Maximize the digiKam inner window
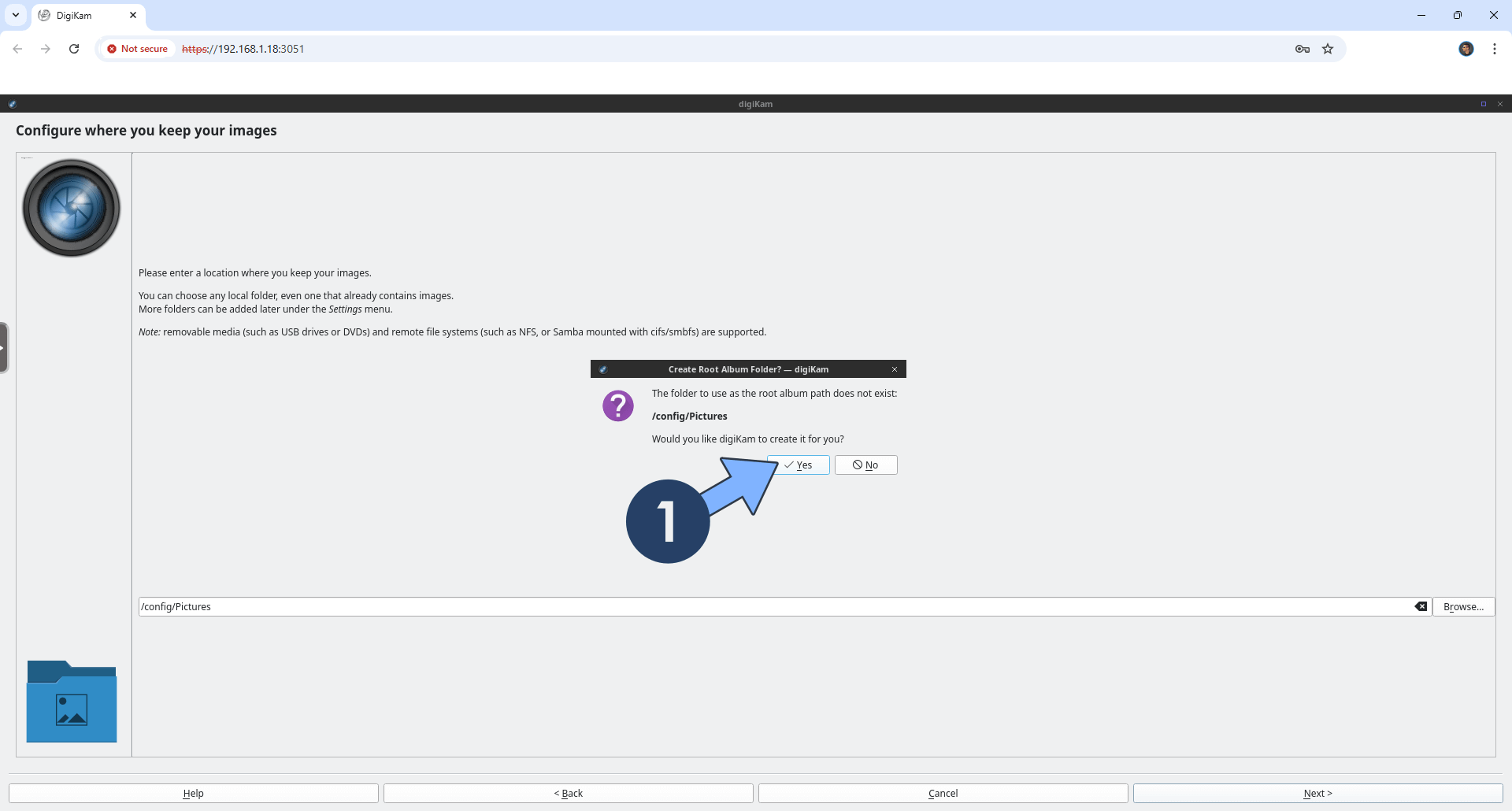This screenshot has height=811, width=1512. (x=1484, y=104)
